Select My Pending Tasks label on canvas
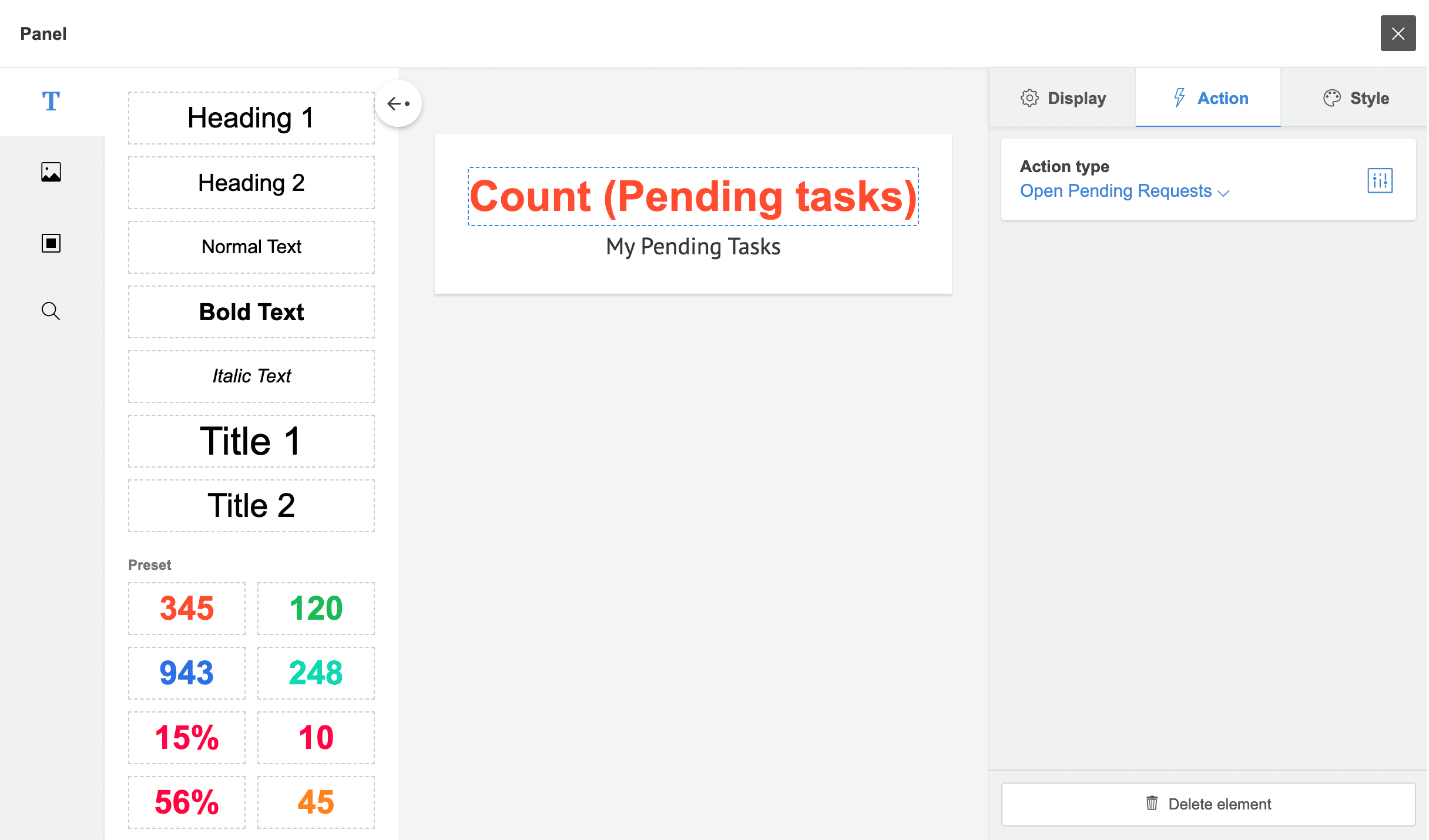 (693, 247)
